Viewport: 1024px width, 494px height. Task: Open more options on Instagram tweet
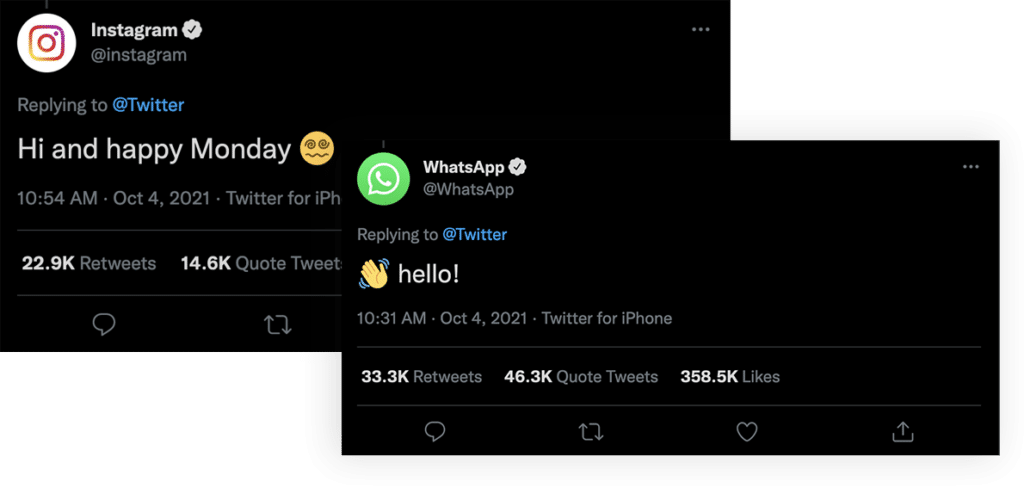[700, 30]
